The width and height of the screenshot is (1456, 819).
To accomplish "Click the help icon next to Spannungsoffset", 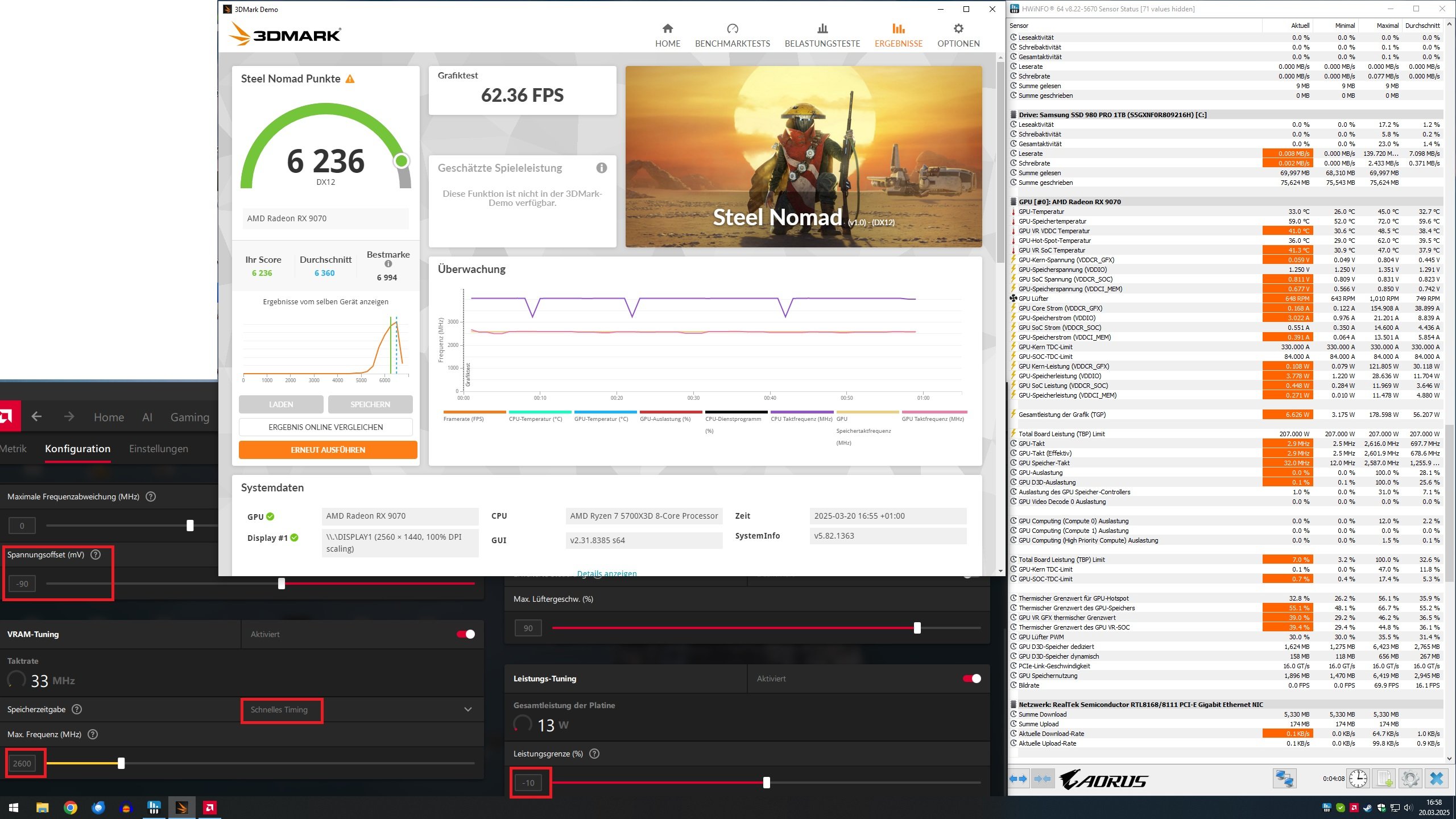I will [x=96, y=555].
